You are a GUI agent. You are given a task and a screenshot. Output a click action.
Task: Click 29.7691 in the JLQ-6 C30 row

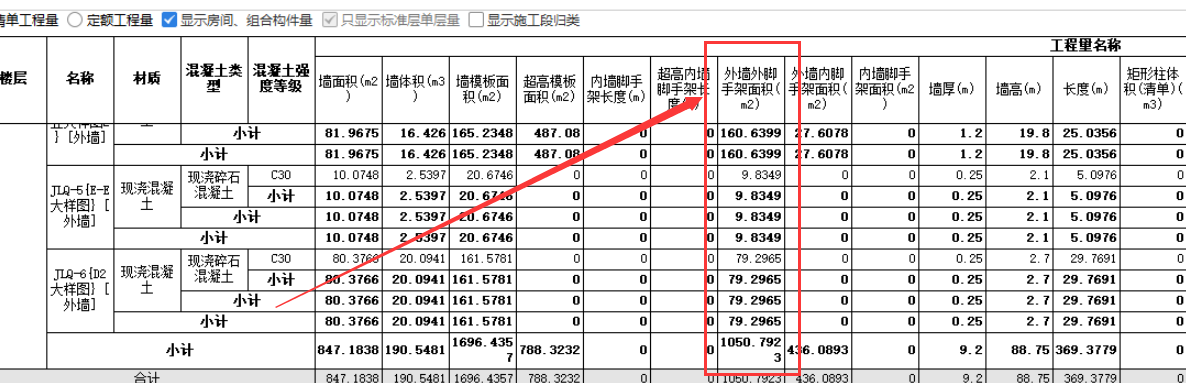click(x=1086, y=258)
